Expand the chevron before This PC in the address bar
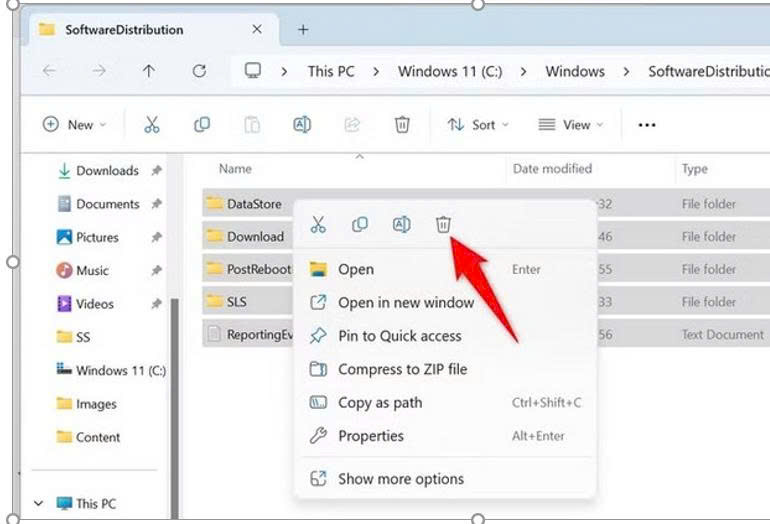 point(284,72)
